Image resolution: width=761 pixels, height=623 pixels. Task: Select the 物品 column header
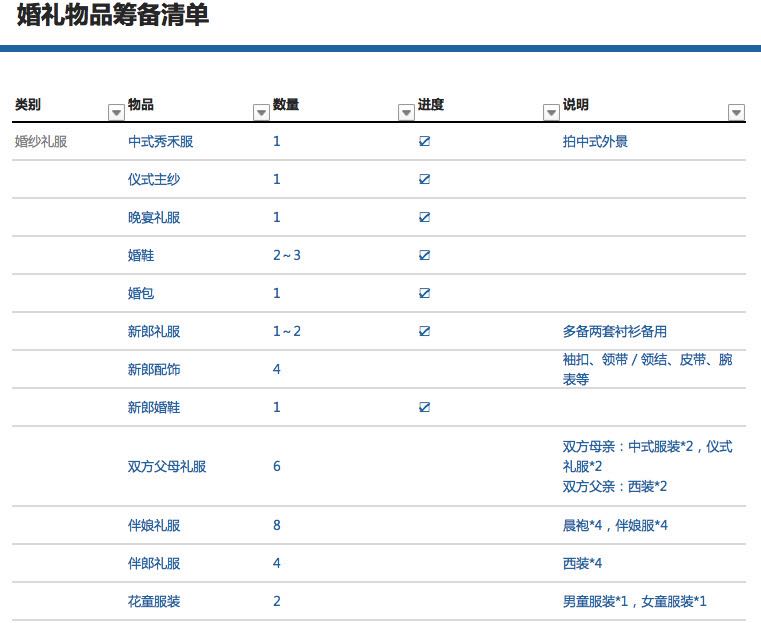141,104
